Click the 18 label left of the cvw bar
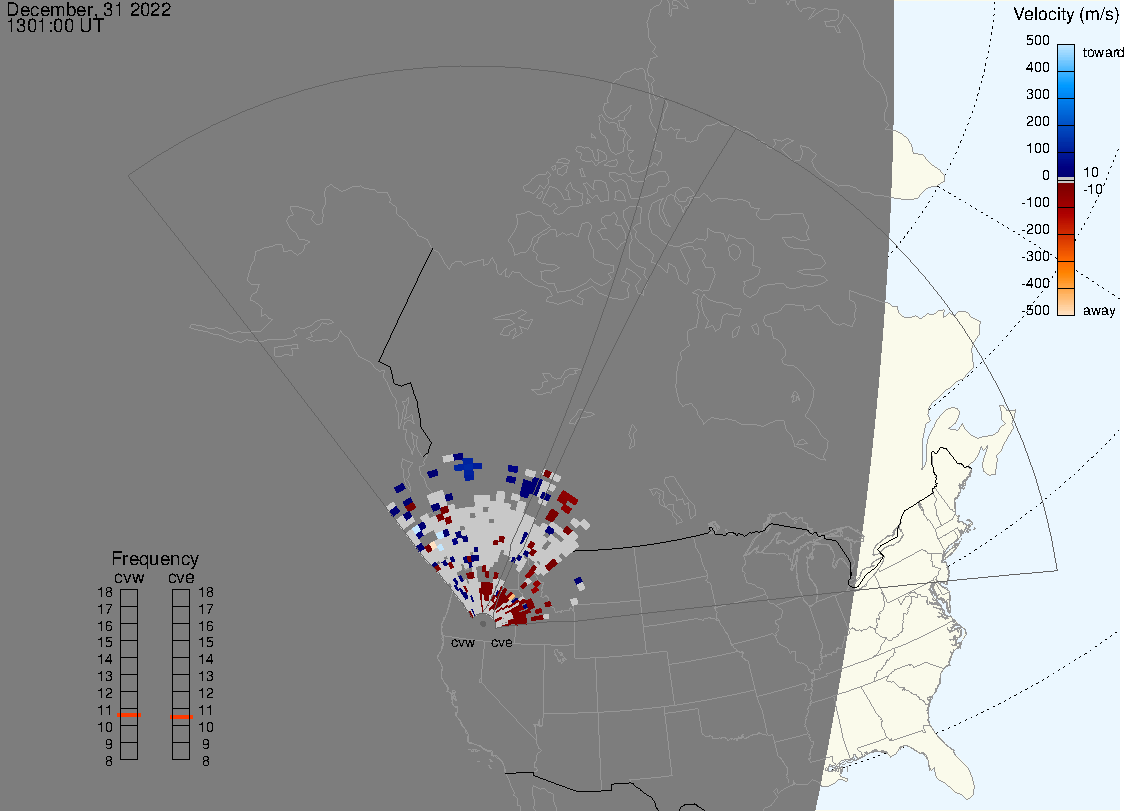Image resolution: width=1124 pixels, height=811 pixels. pyautogui.click(x=105, y=592)
